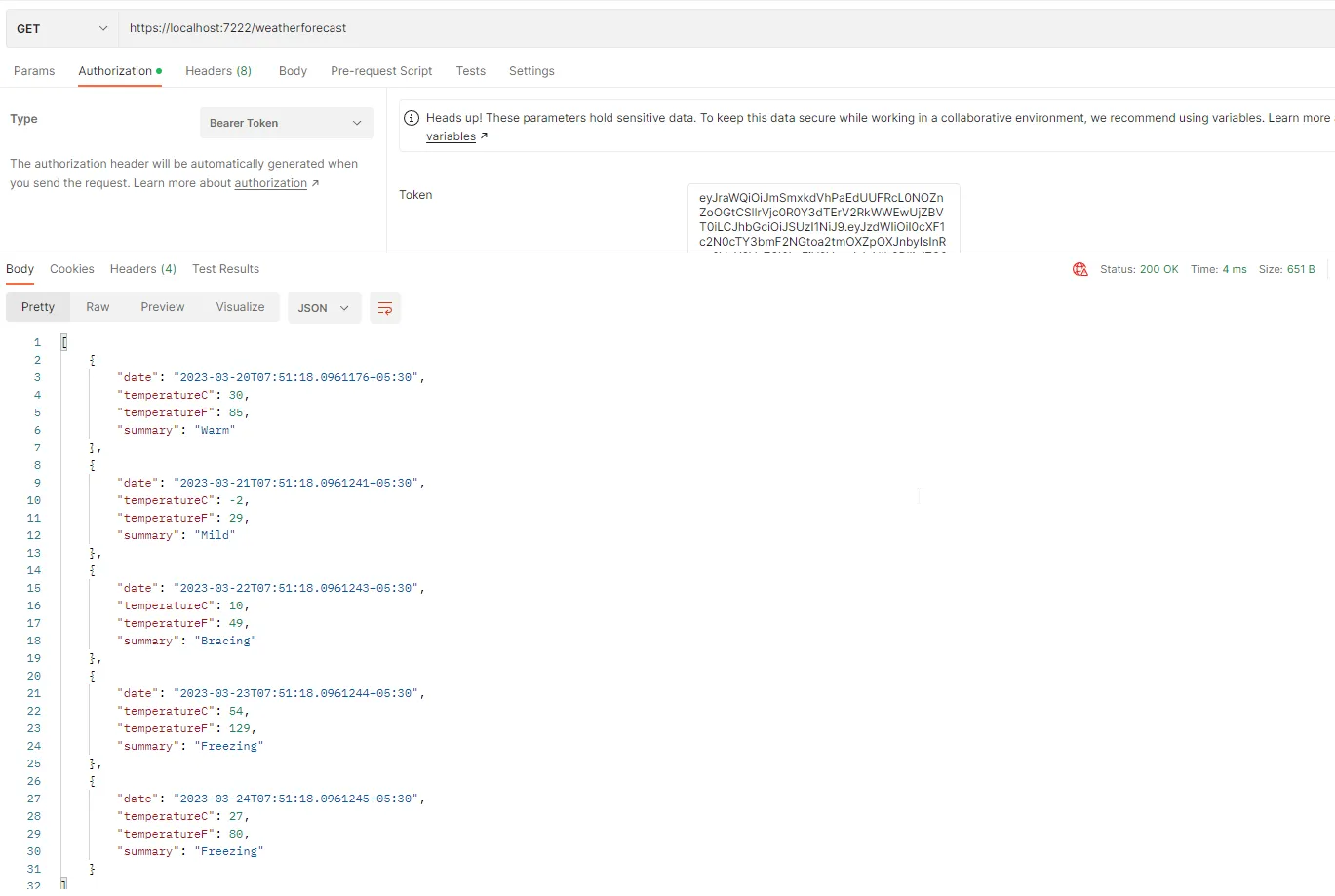Click the variables link in the warning banner
The image size is (1335, 896).
click(451, 136)
